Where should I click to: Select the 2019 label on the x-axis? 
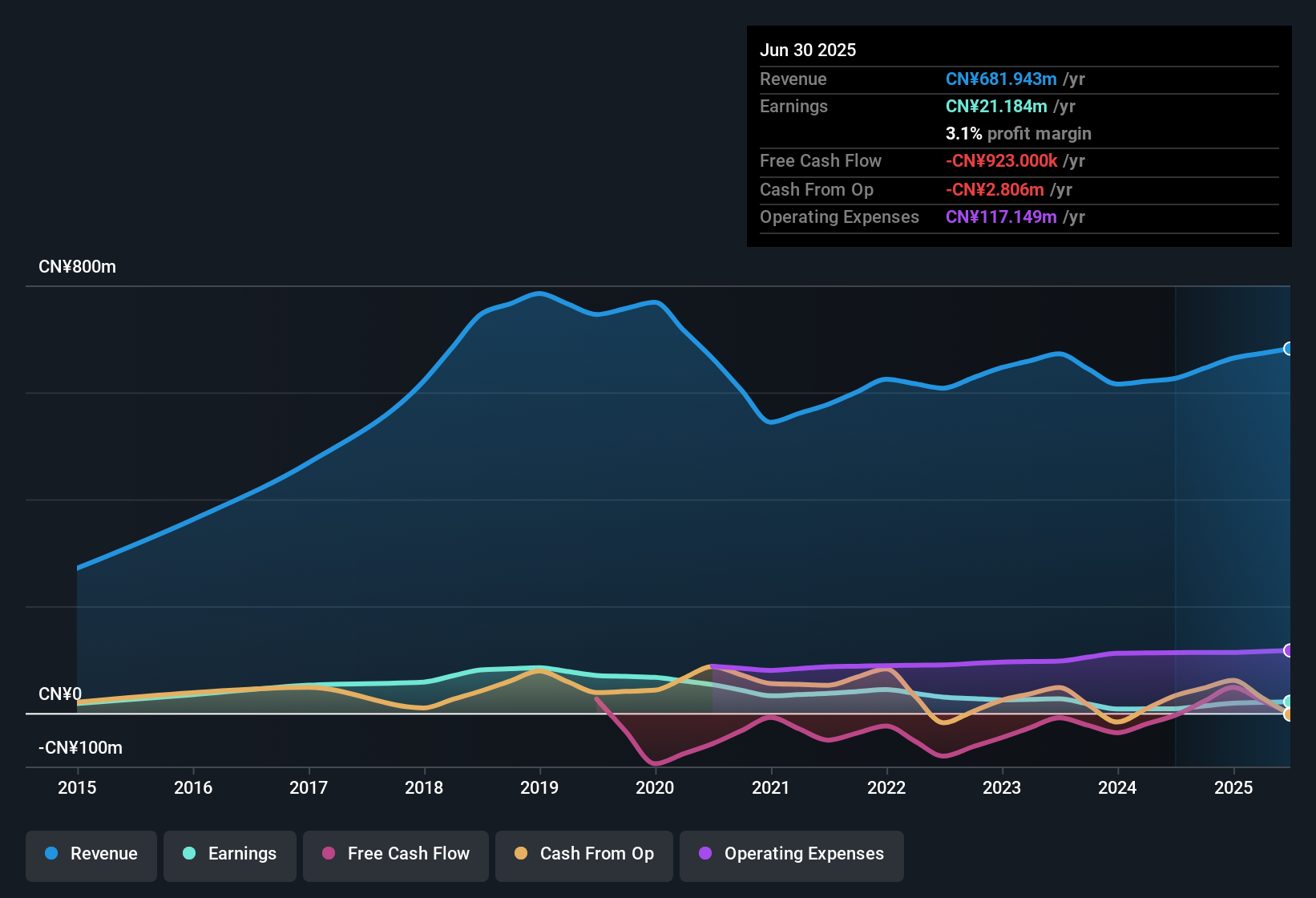point(539,787)
